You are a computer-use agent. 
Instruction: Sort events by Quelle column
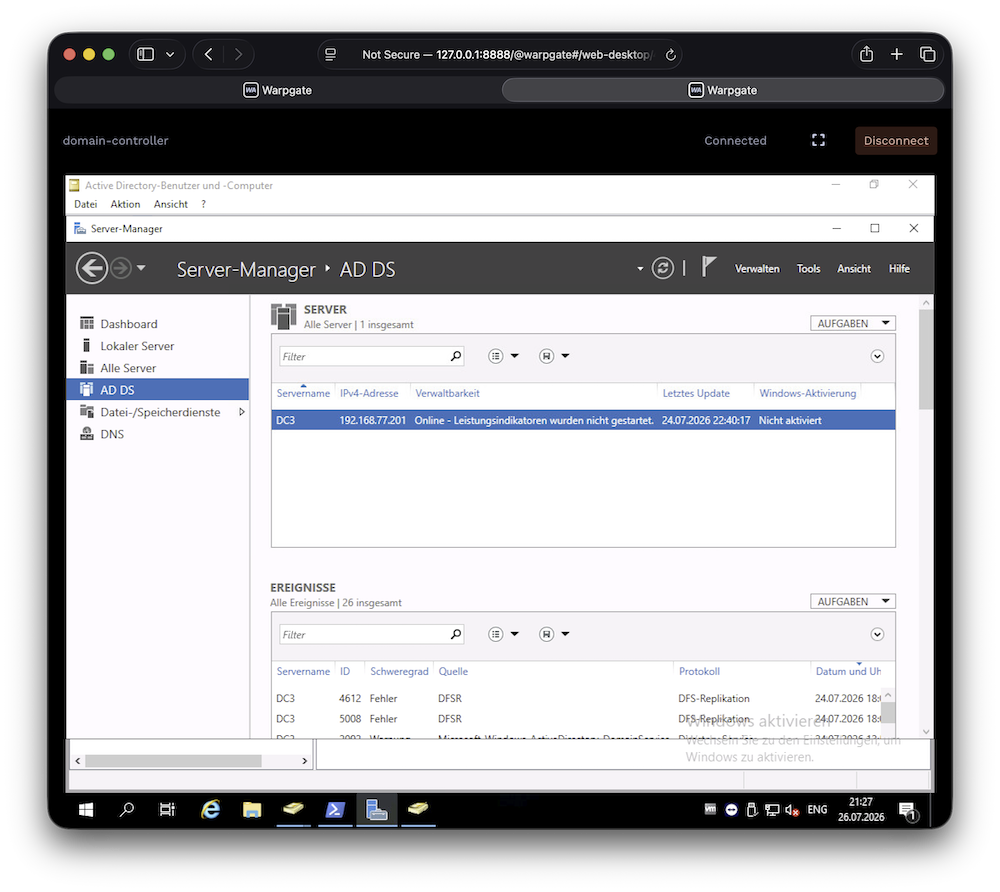(453, 671)
